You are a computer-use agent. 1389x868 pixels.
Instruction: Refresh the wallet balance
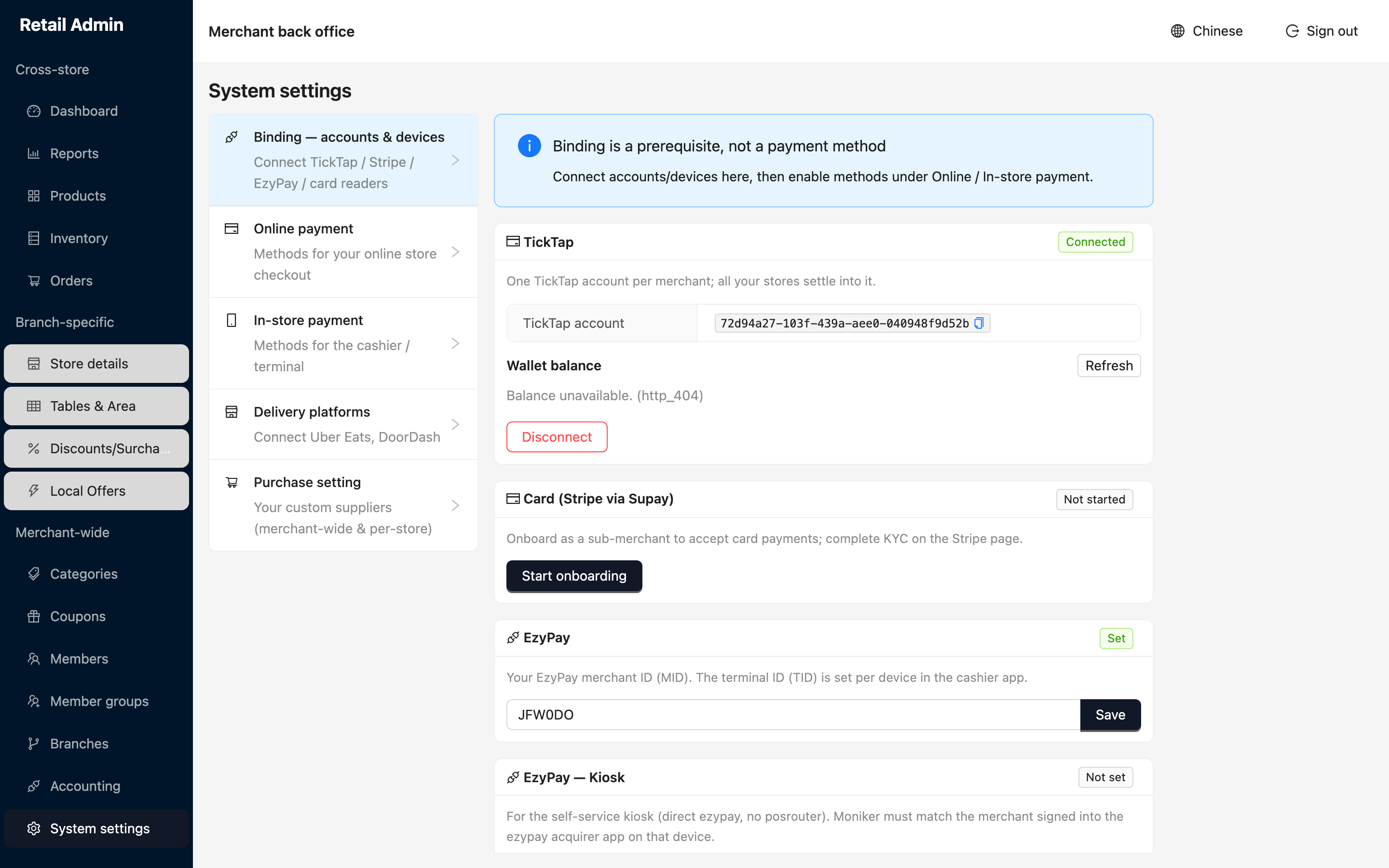coord(1109,366)
